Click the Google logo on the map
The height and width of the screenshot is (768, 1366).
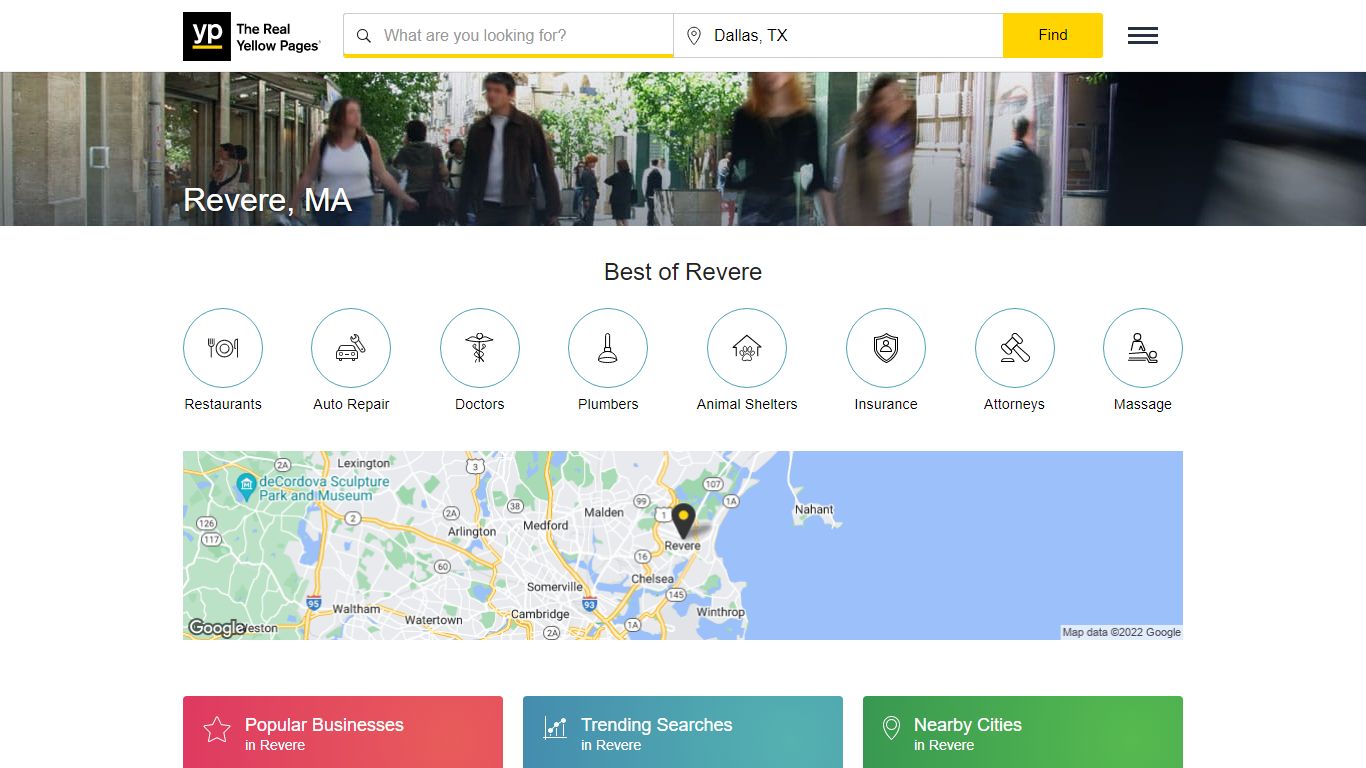tap(216, 628)
